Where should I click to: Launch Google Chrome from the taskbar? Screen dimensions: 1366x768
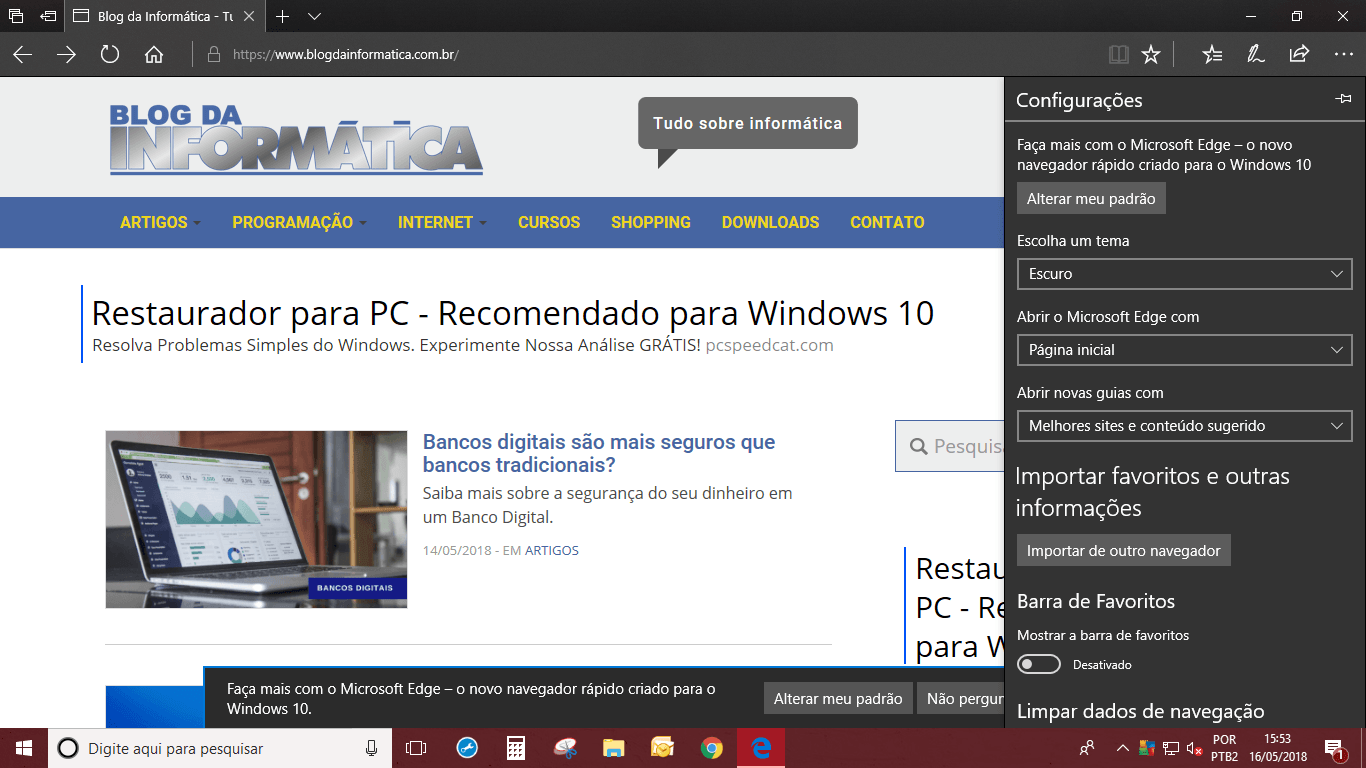[711, 748]
